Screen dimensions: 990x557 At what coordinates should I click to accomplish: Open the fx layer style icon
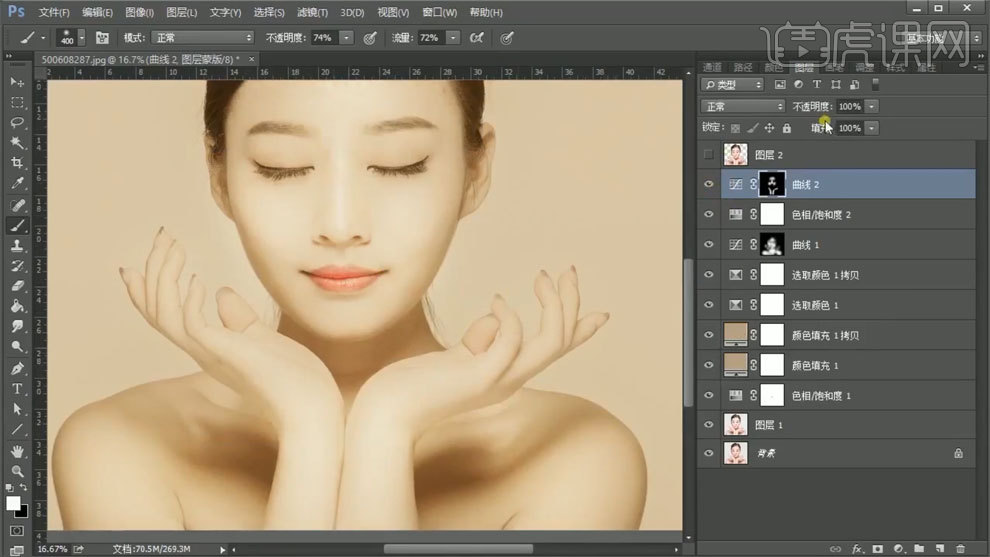tap(857, 549)
